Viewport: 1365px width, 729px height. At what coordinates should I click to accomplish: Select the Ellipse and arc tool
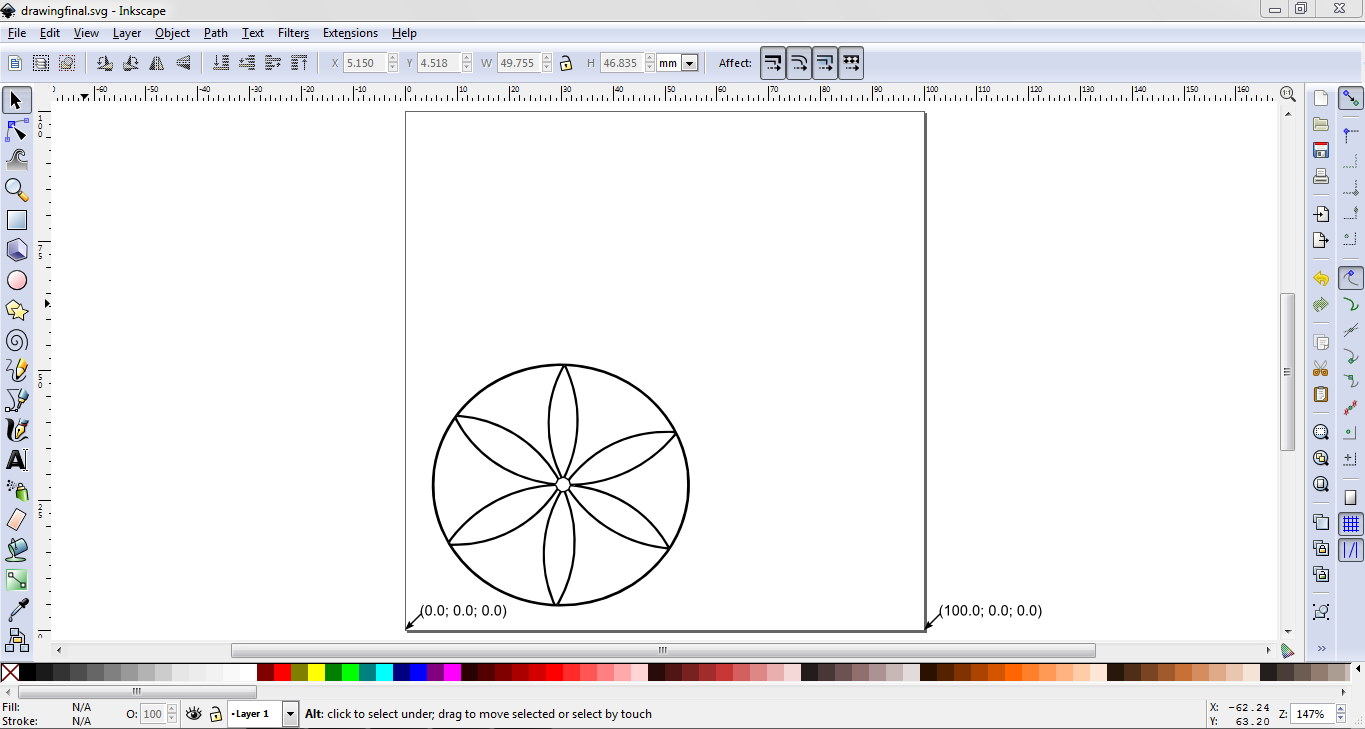click(x=16, y=280)
